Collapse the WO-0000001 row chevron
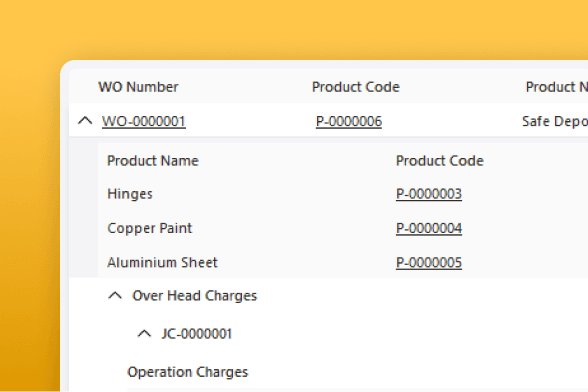The image size is (588, 392). tap(85, 121)
